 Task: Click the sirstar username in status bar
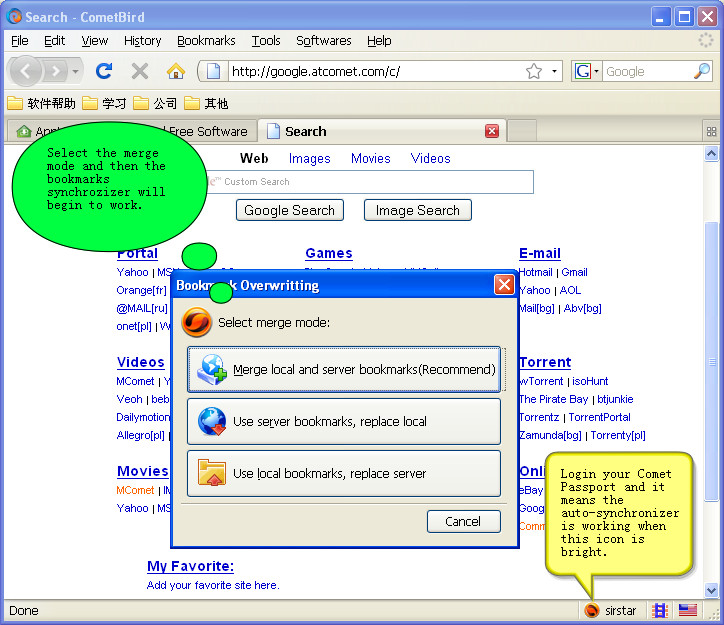tap(620, 611)
